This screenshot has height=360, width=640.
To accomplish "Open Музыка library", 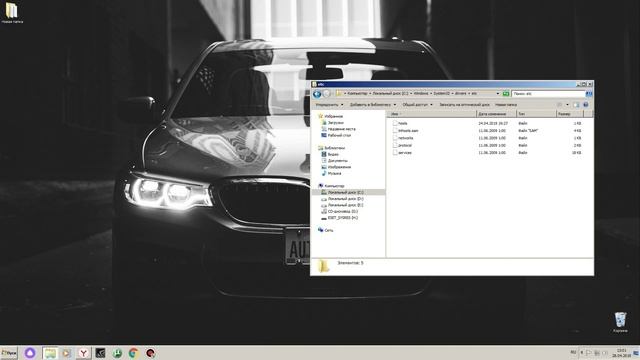I will tap(331, 173).
